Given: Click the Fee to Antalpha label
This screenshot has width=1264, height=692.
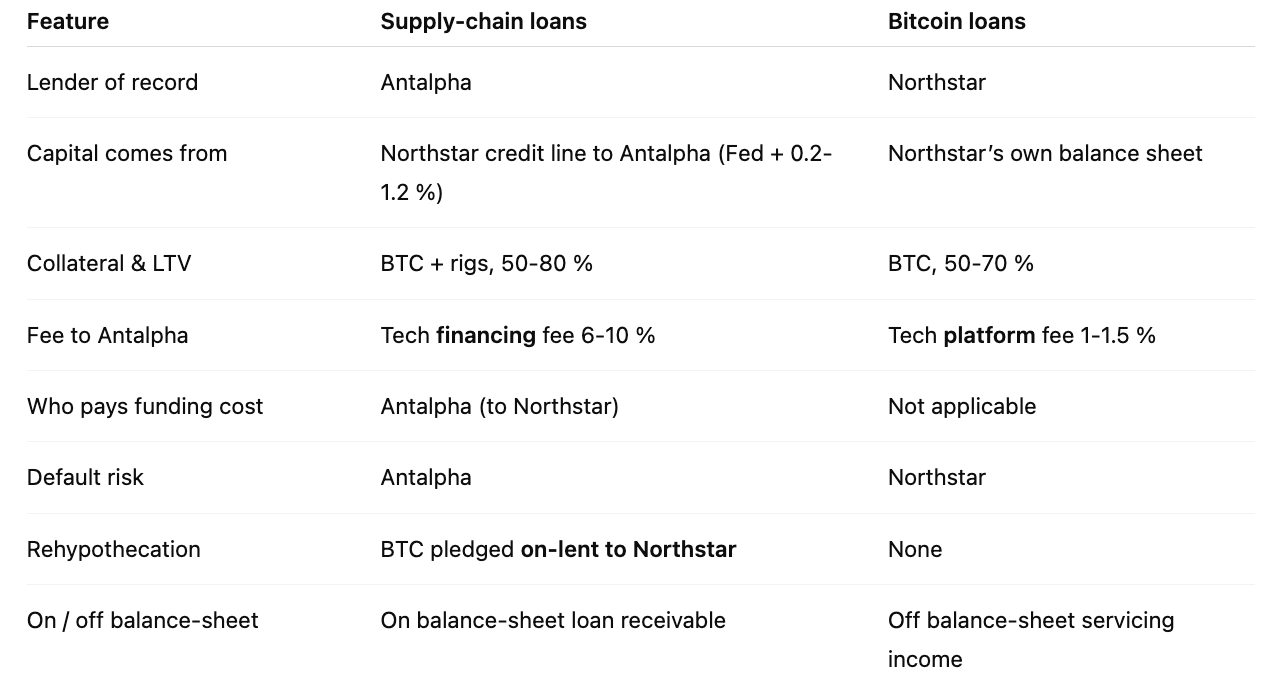Looking at the screenshot, I should click(x=107, y=335).
